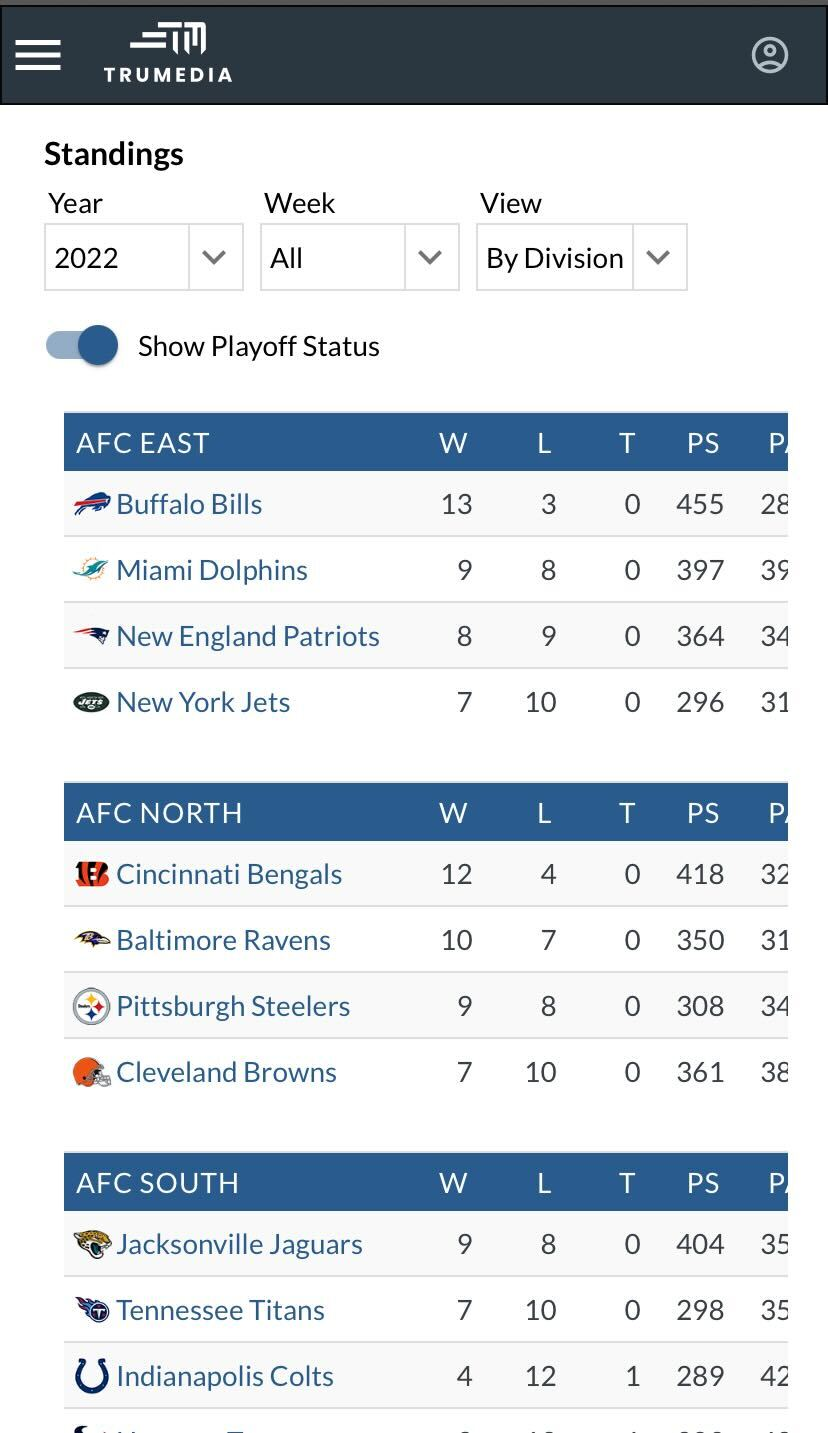Click the Buffalo Bills team logo
Viewport: 828px width, 1433px height.
coord(92,504)
